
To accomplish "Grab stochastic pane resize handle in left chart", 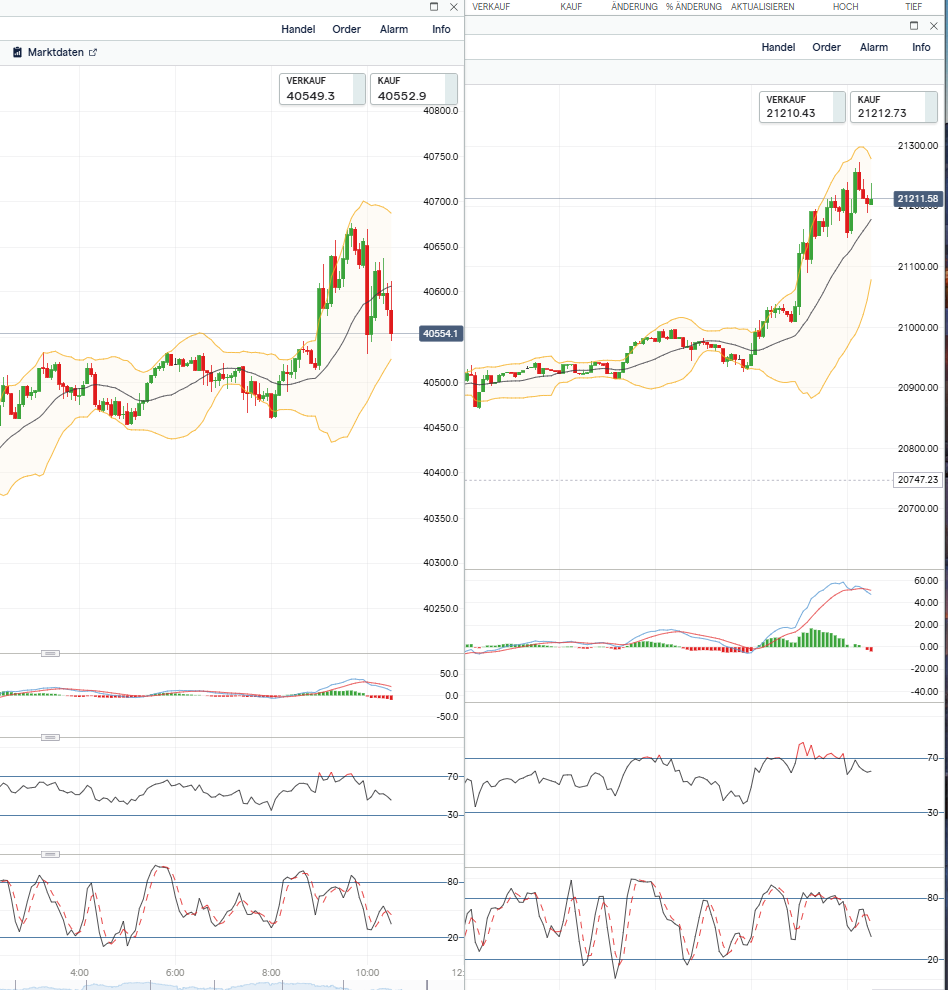I will pos(51,854).
